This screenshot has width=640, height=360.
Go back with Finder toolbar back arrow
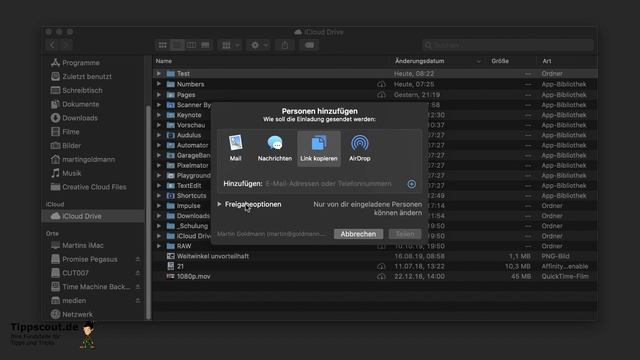click(52, 45)
